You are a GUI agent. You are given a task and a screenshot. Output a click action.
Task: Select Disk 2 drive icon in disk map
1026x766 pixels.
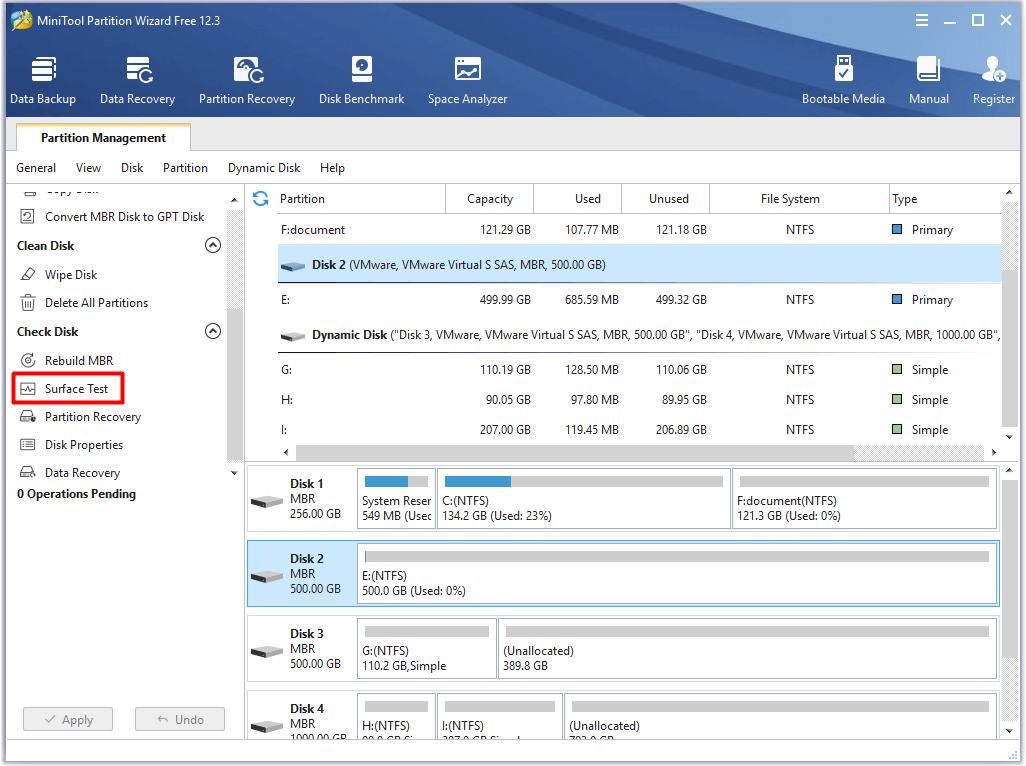[x=267, y=576]
